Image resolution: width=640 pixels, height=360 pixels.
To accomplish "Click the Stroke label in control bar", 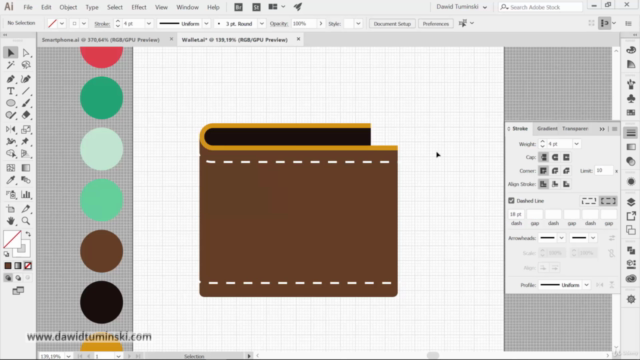I will click(102, 24).
